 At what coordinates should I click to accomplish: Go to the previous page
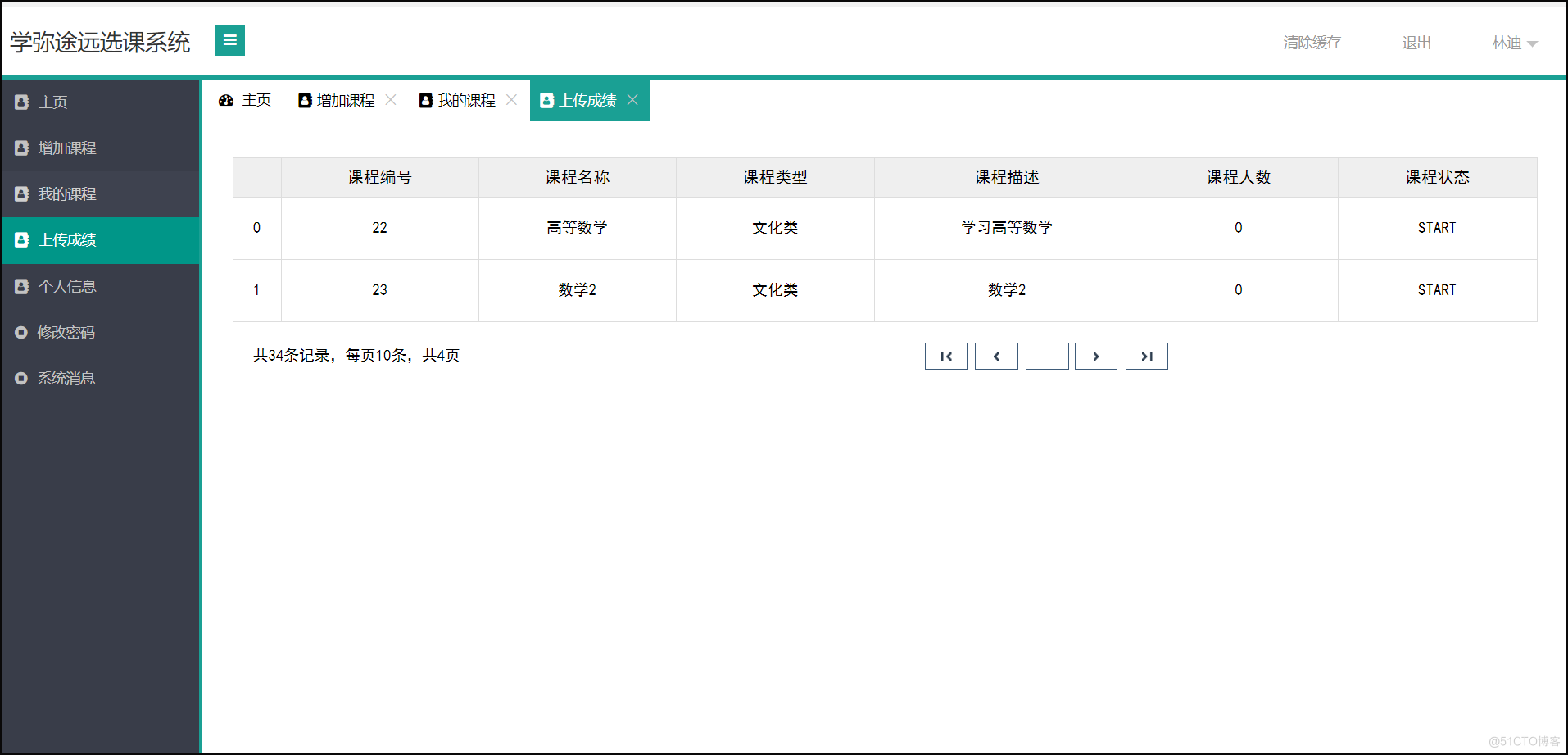(996, 357)
